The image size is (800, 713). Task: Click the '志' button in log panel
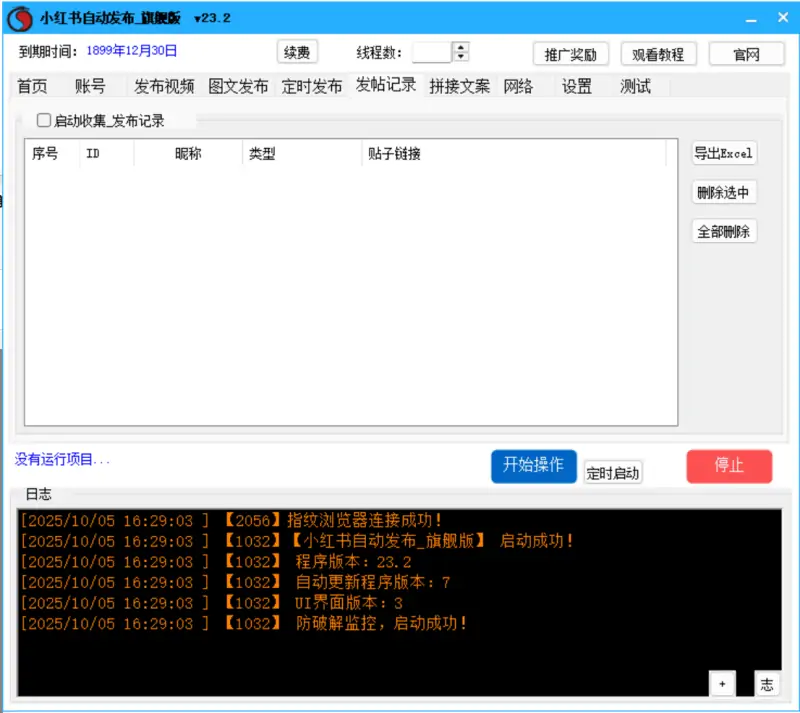pos(767,684)
